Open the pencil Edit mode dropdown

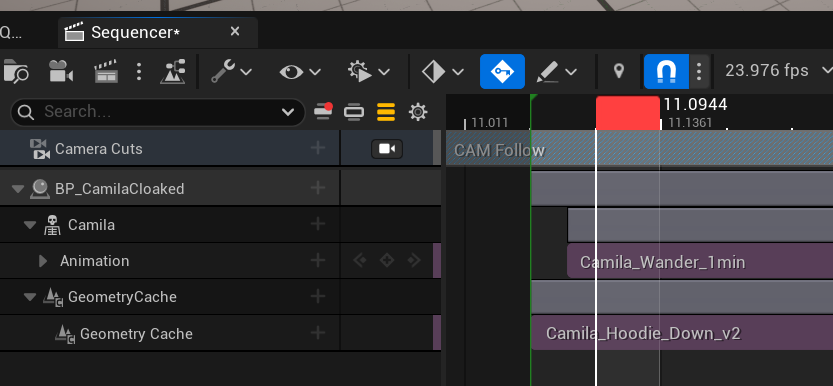click(x=556, y=71)
